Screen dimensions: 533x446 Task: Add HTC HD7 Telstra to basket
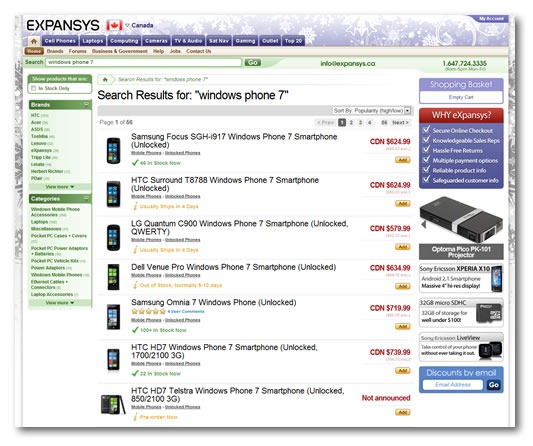(x=402, y=412)
